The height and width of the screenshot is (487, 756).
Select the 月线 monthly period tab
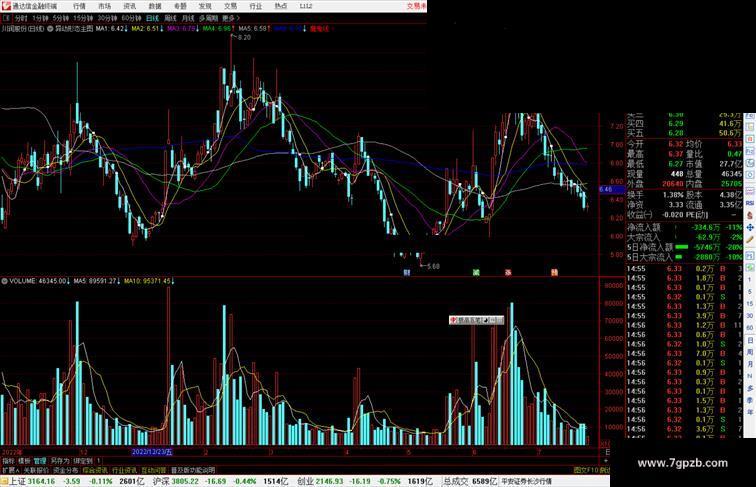coord(188,18)
